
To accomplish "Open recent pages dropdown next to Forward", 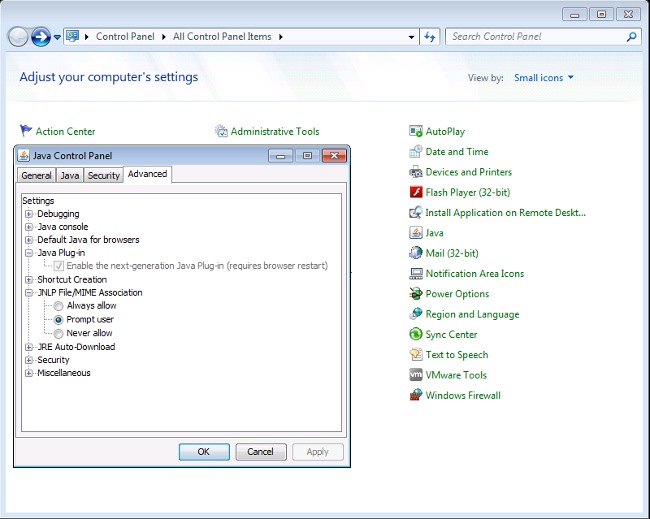I will tap(57, 37).
